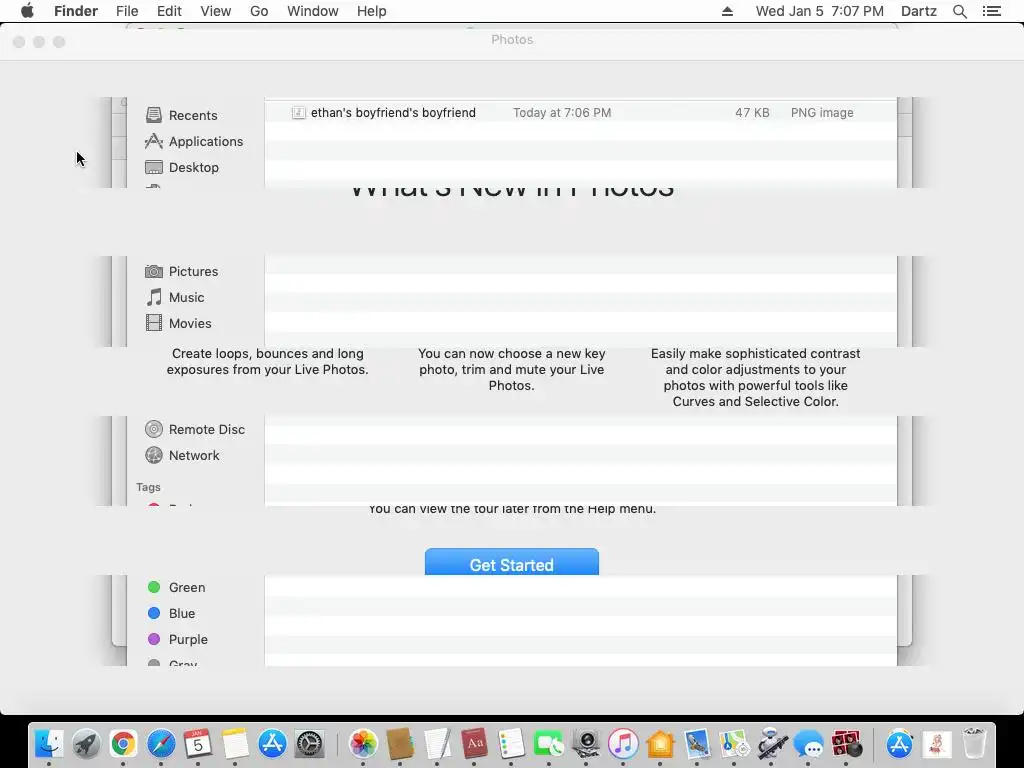This screenshot has height=768, width=1024.
Task: Open Messages speech bubble icon
Action: point(809,743)
